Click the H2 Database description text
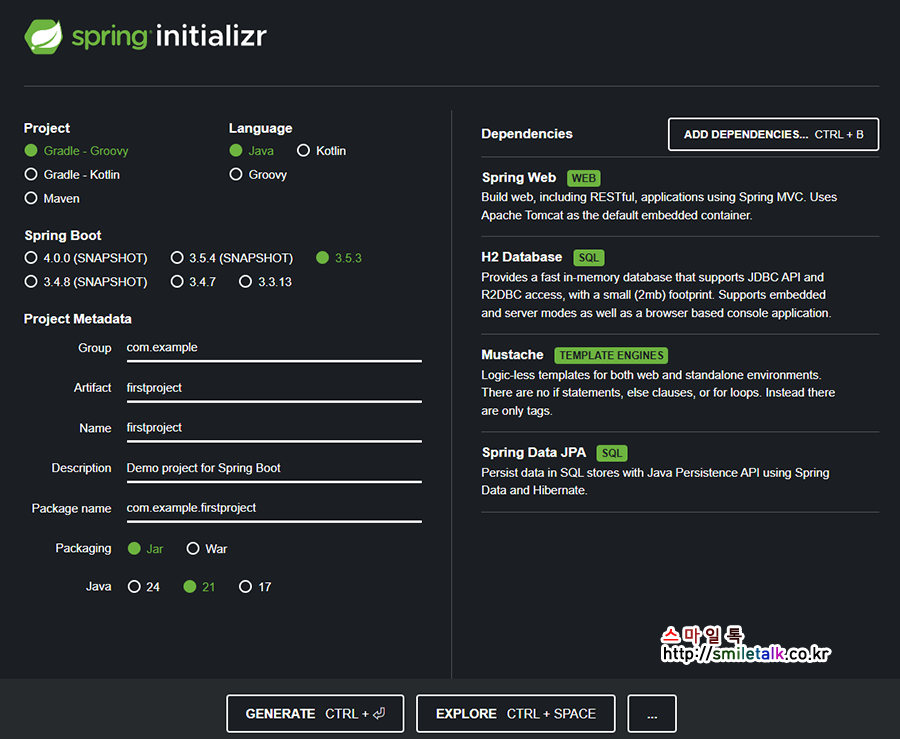The image size is (900, 739). click(656, 295)
